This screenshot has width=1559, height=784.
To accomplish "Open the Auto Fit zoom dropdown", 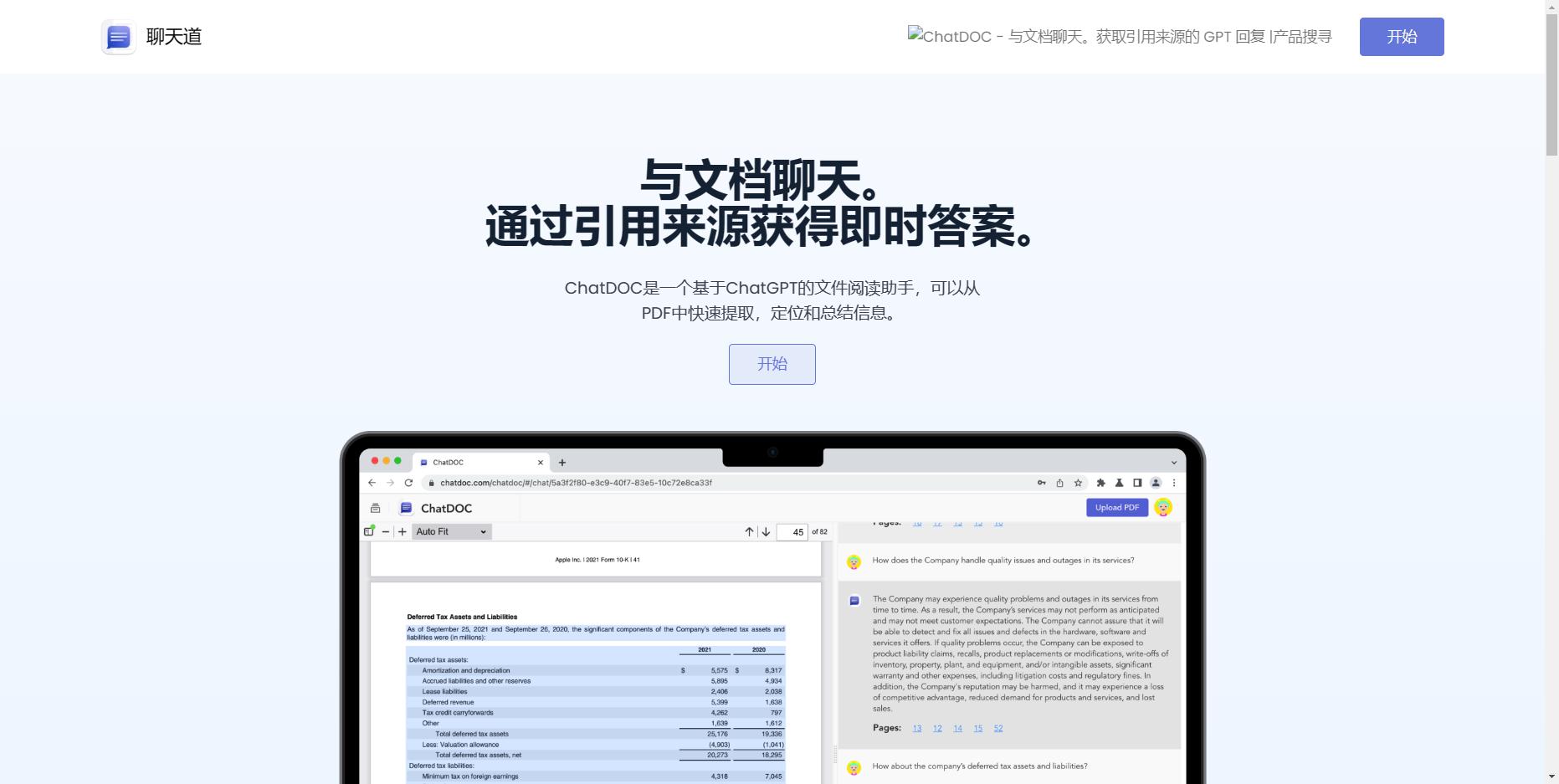I will coord(451,531).
